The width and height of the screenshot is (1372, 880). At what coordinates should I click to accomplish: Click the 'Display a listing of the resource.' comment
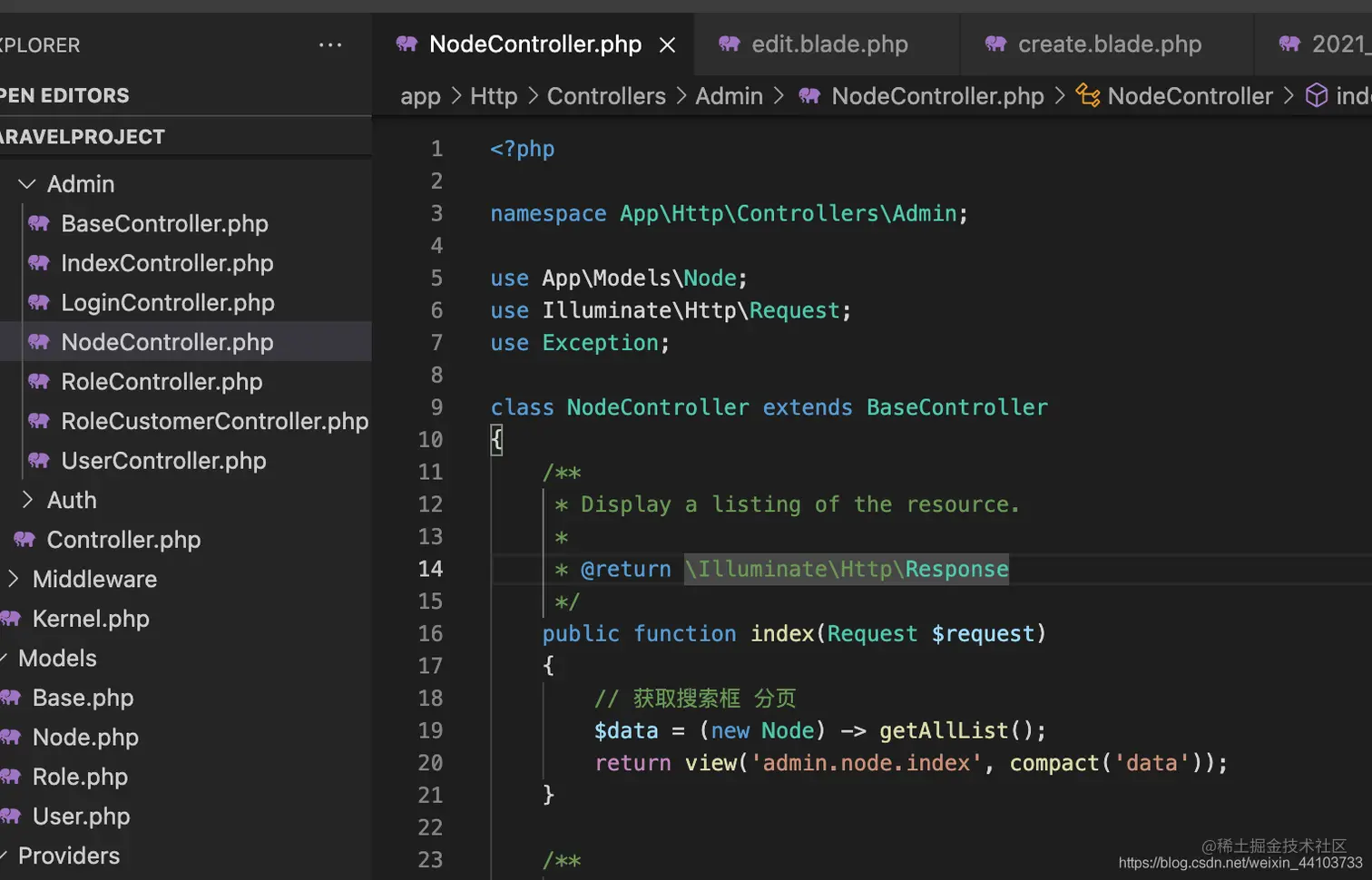click(x=799, y=504)
